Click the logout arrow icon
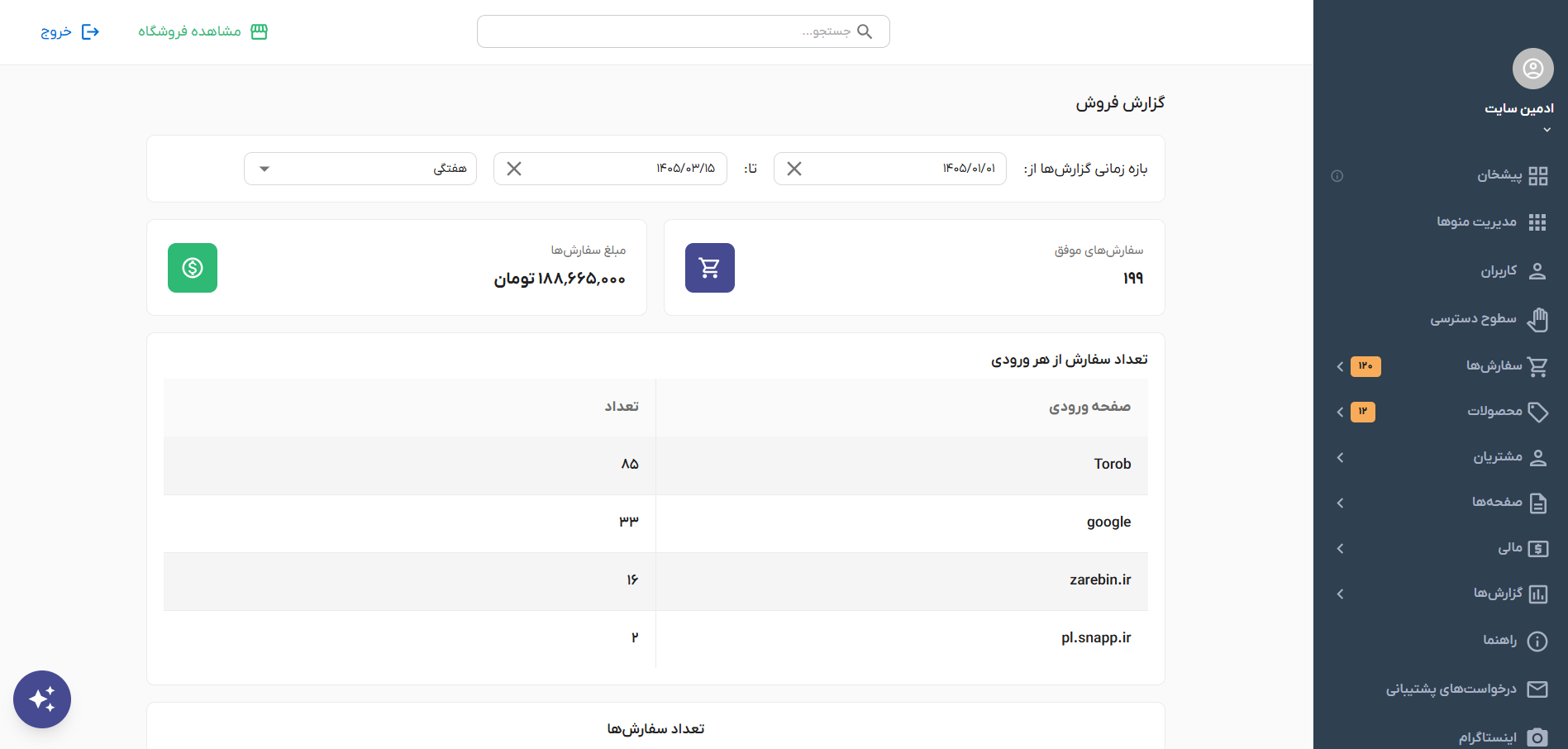Viewport: 1568px width, 749px height. pyautogui.click(x=90, y=31)
